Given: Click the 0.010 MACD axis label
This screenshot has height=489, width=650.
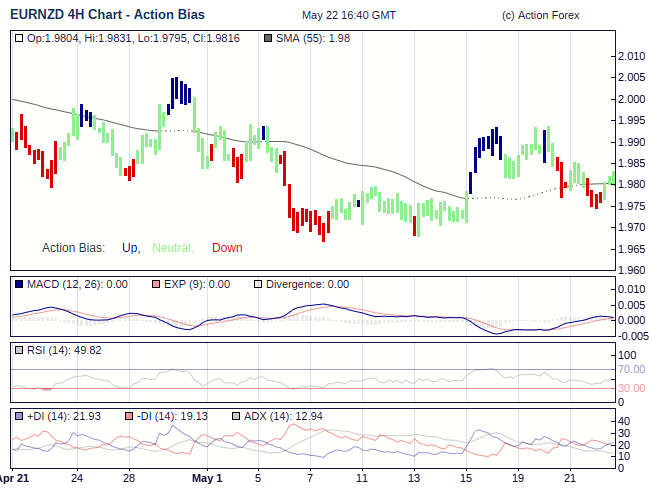Looking at the screenshot, I should pyautogui.click(x=632, y=289).
